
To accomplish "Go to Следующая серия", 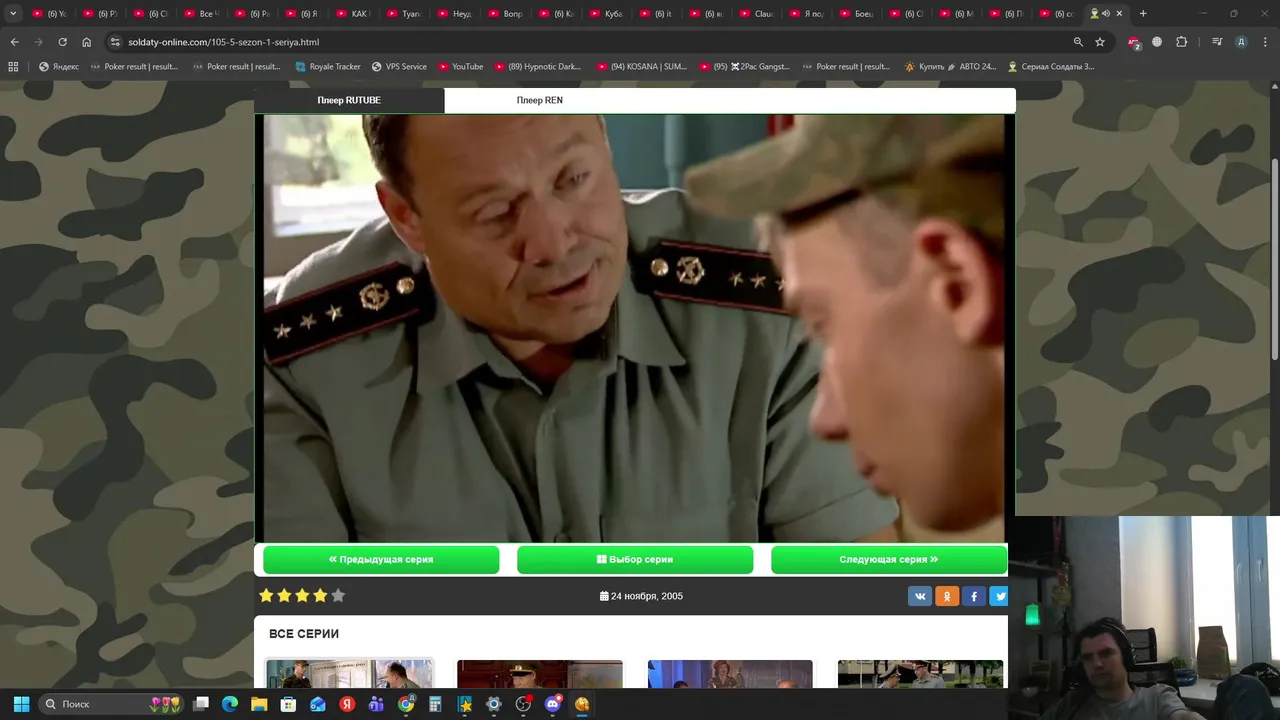I will [x=889, y=560].
